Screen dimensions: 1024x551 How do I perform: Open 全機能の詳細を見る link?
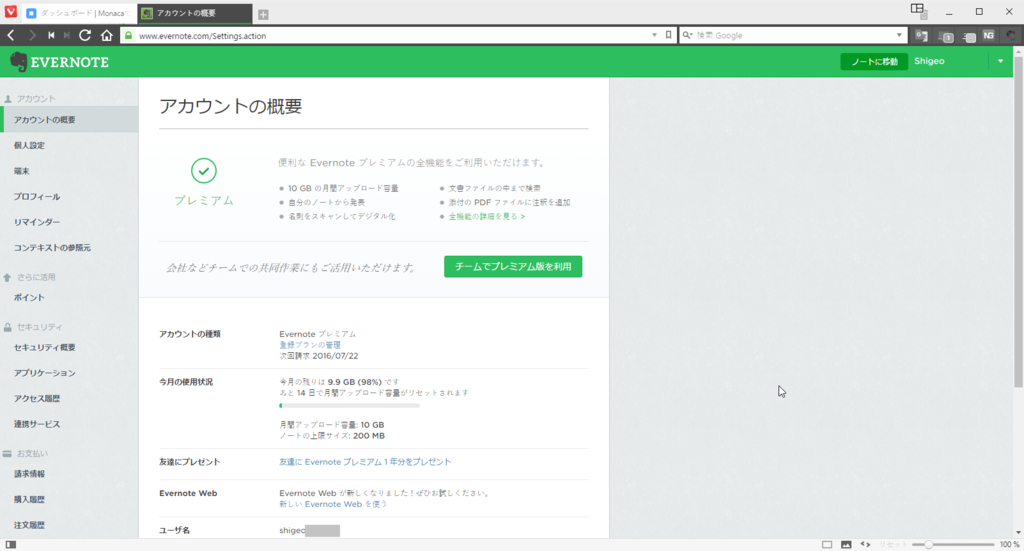[487, 216]
